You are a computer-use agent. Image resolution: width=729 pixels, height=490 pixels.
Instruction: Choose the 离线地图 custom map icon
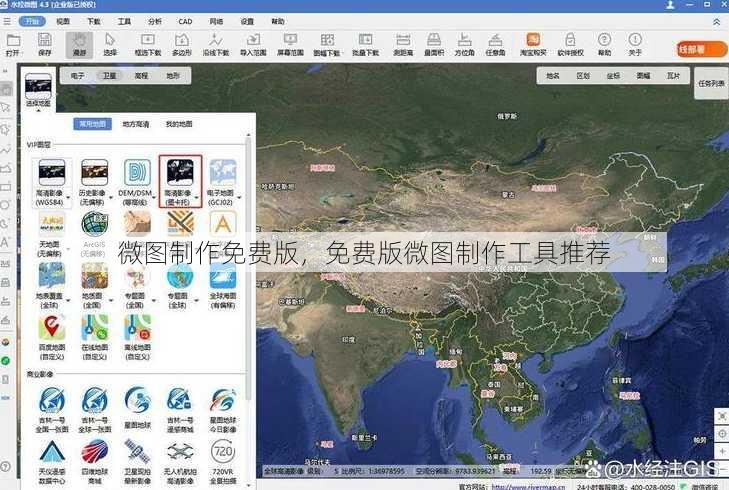[137, 337]
